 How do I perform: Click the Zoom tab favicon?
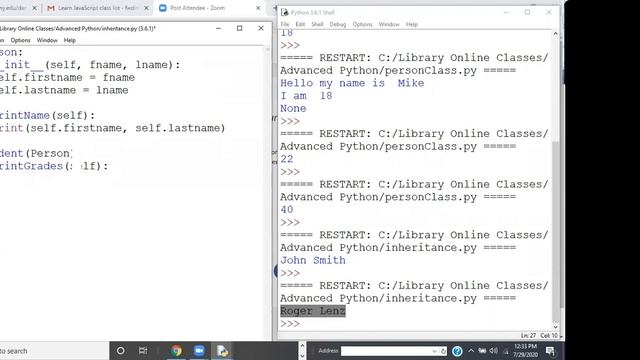coord(162,8)
